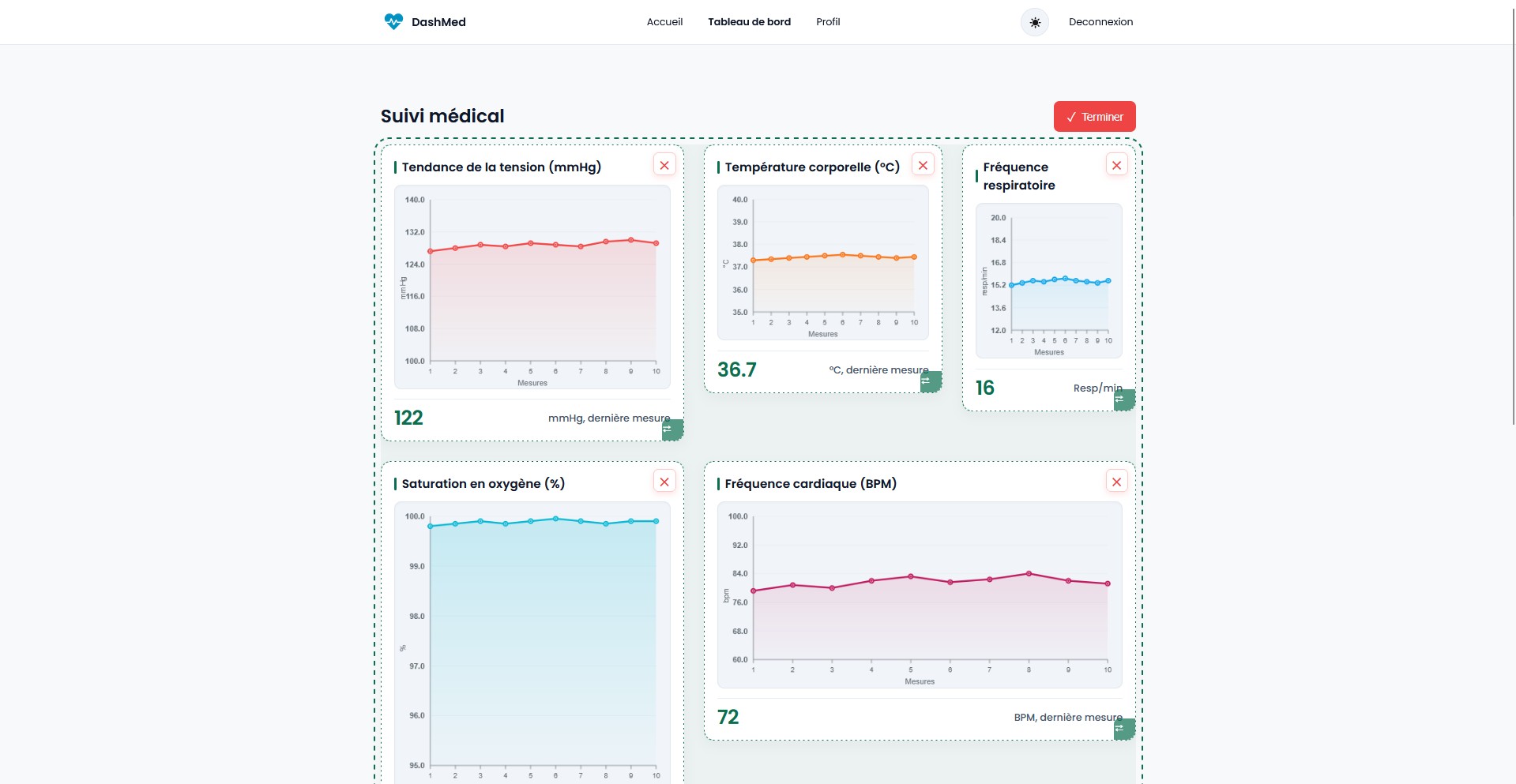This screenshot has height=784, width=1516.
Task: Remove the Température corporelle widget
Action: 923,165
